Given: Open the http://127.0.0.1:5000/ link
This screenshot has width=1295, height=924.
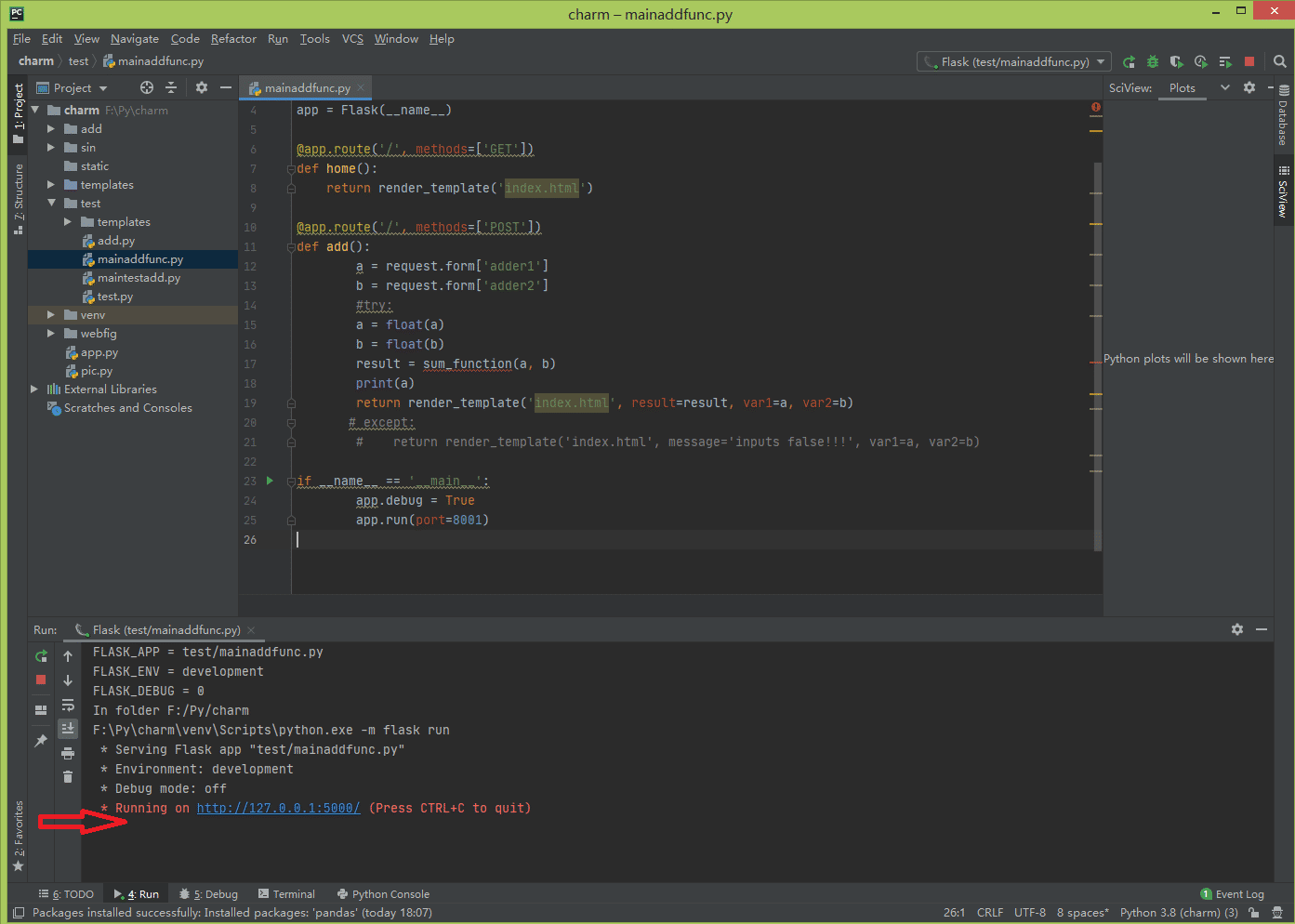Looking at the screenshot, I should tap(278, 809).
